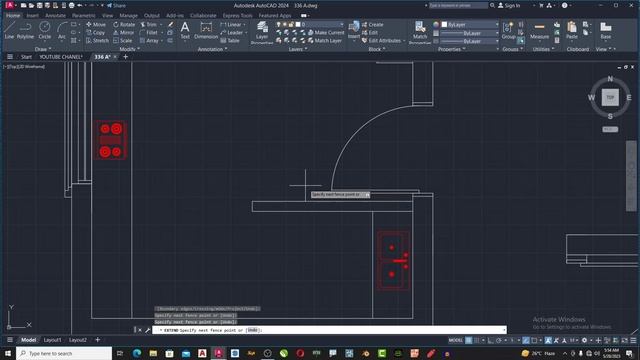Switch to YOUTUBE CHANEL drawing tab
Viewport: 640px width, 360px height.
(61, 57)
